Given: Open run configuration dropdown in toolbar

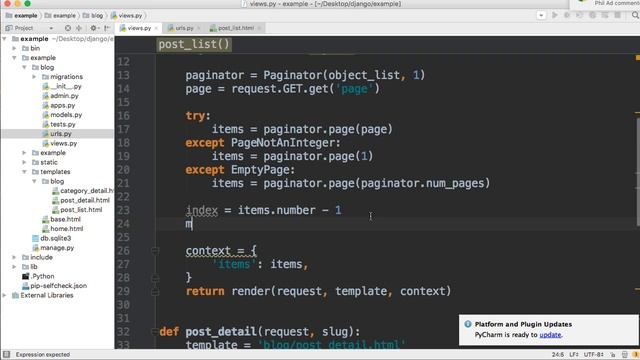Looking at the screenshot, I should (x=541, y=16).
